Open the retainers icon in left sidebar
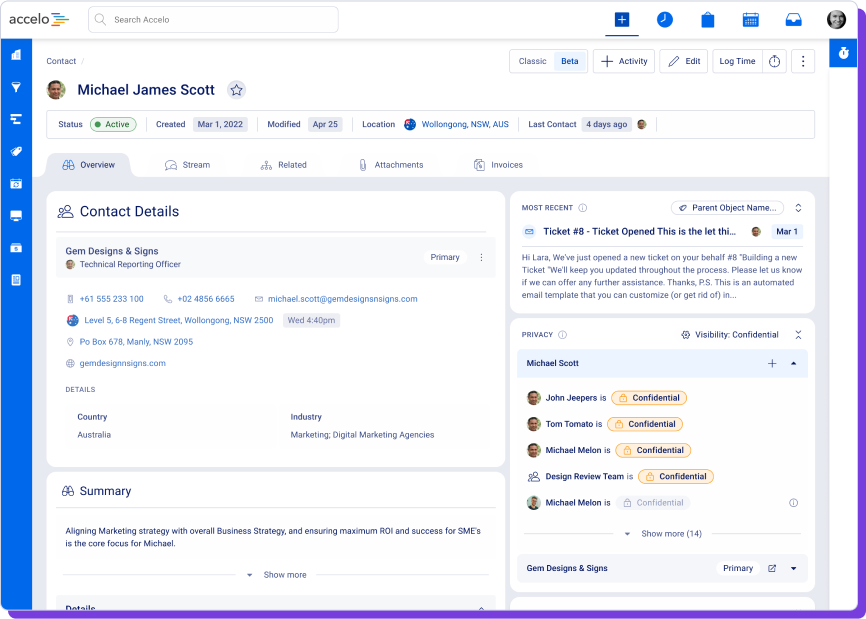This screenshot has height=619, width=866. [16, 183]
